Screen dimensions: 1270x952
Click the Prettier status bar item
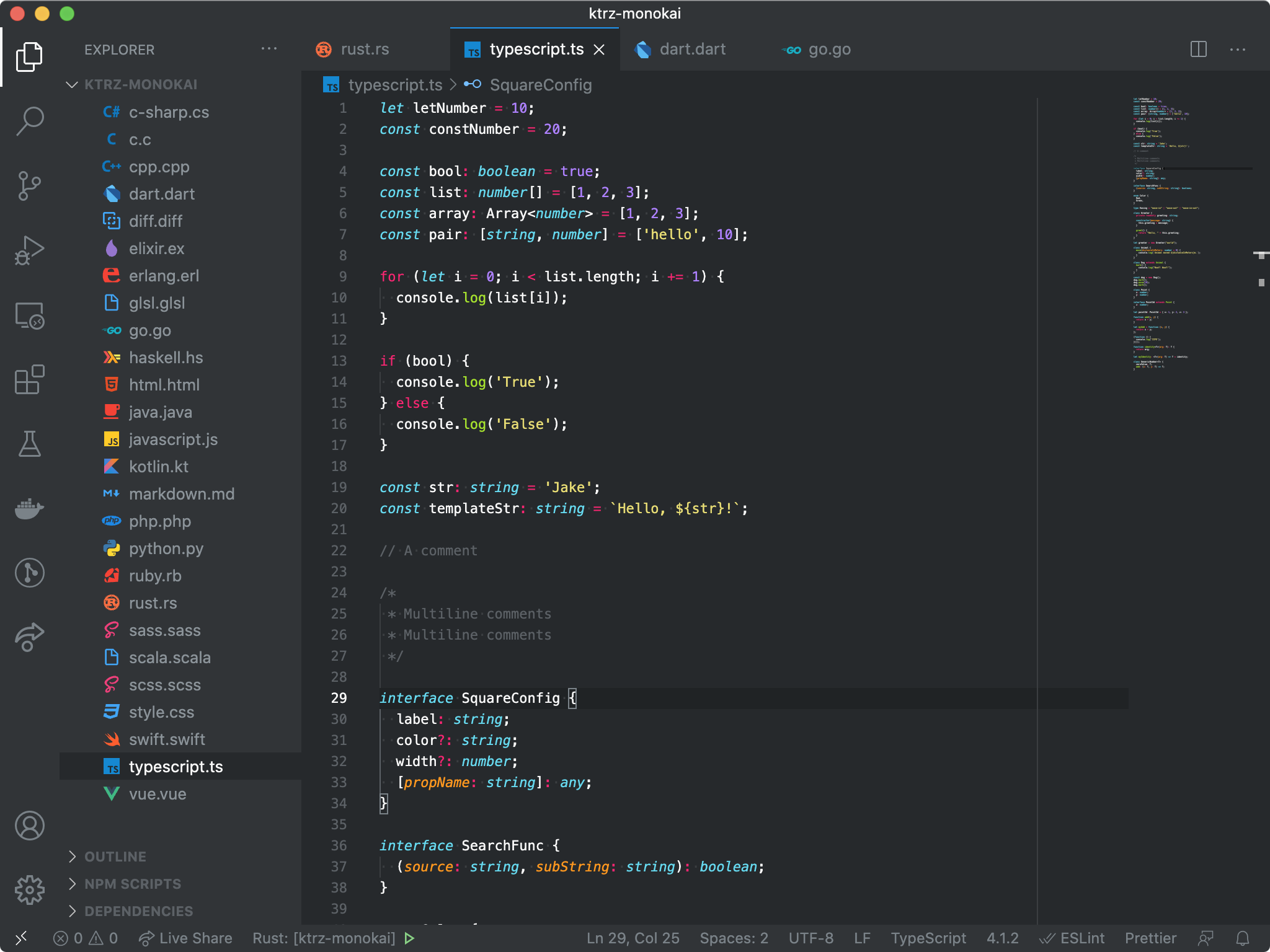1150,938
